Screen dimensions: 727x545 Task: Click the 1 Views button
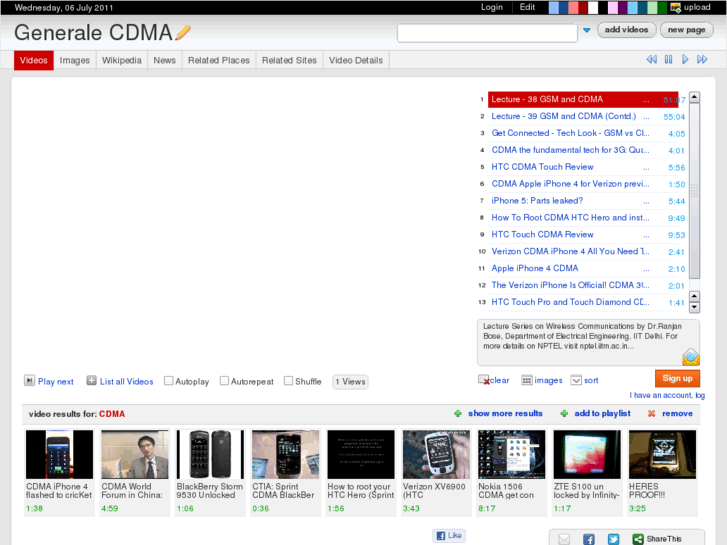click(351, 381)
